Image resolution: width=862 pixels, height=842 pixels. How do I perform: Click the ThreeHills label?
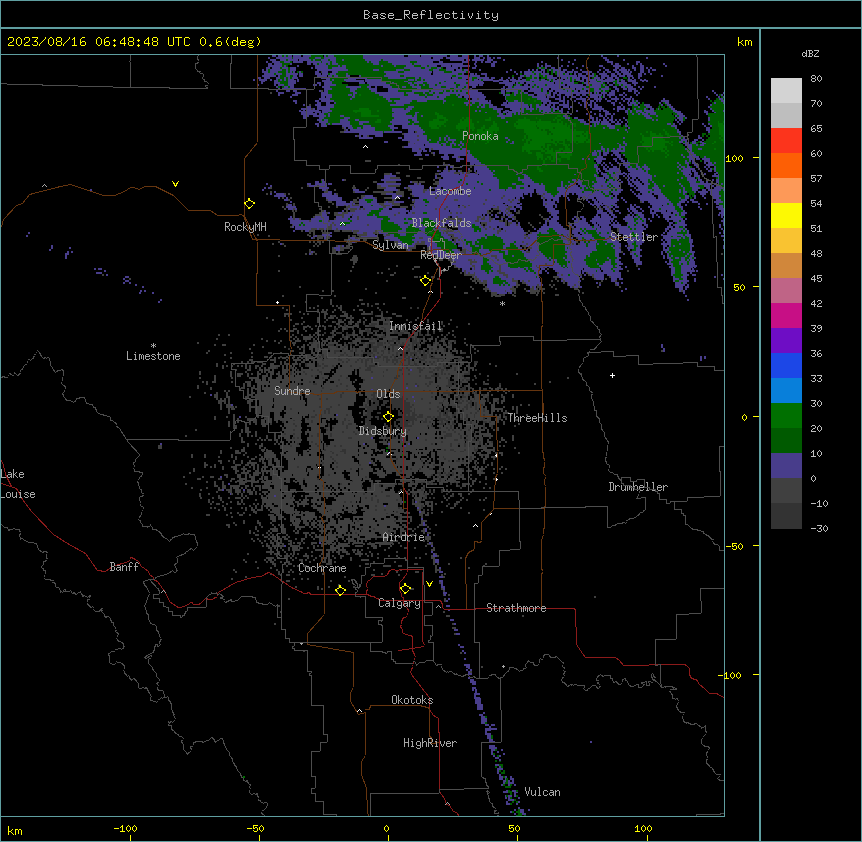(x=537, y=418)
